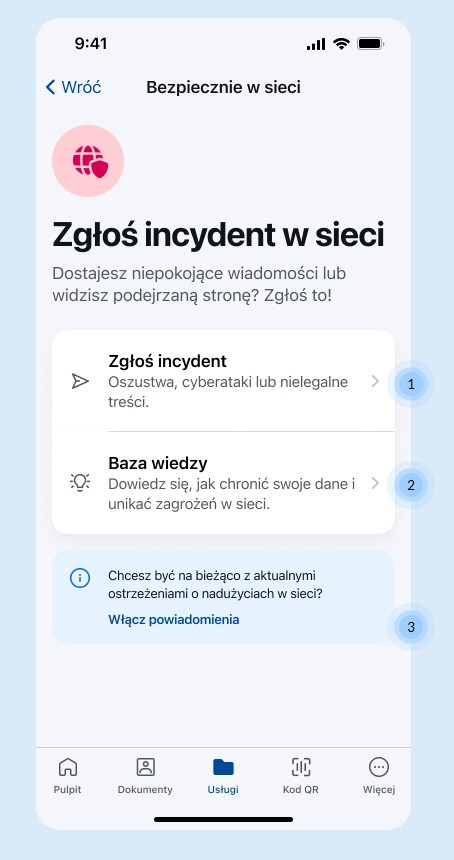Image resolution: width=454 pixels, height=860 pixels.
Task: Click the blue info circle icon
Action: (80, 578)
